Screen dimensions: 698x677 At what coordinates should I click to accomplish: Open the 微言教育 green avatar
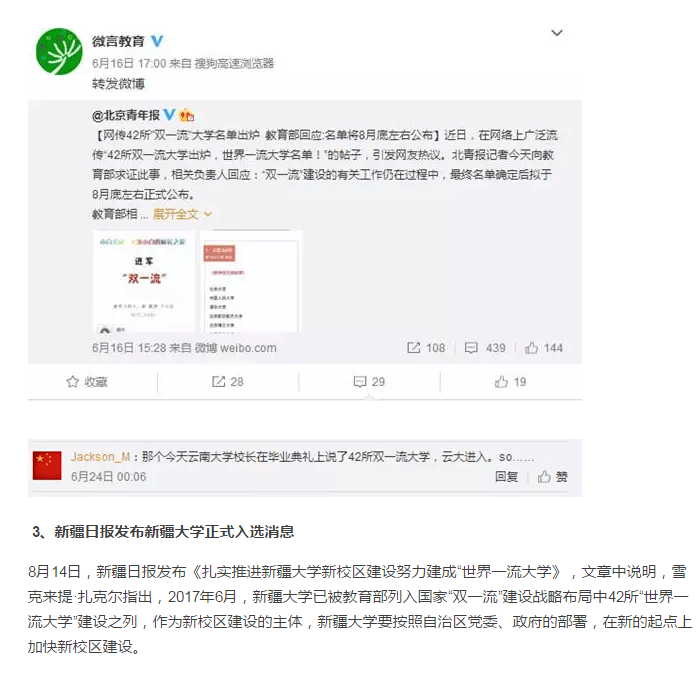point(59,52)
